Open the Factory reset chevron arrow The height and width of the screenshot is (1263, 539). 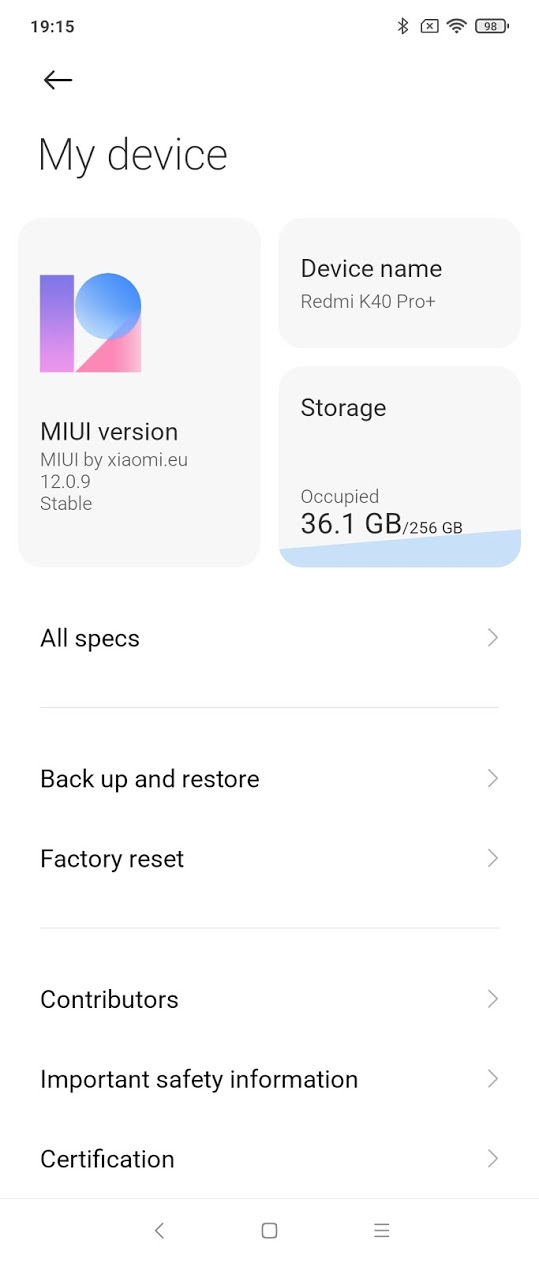[x=492, y=858]
